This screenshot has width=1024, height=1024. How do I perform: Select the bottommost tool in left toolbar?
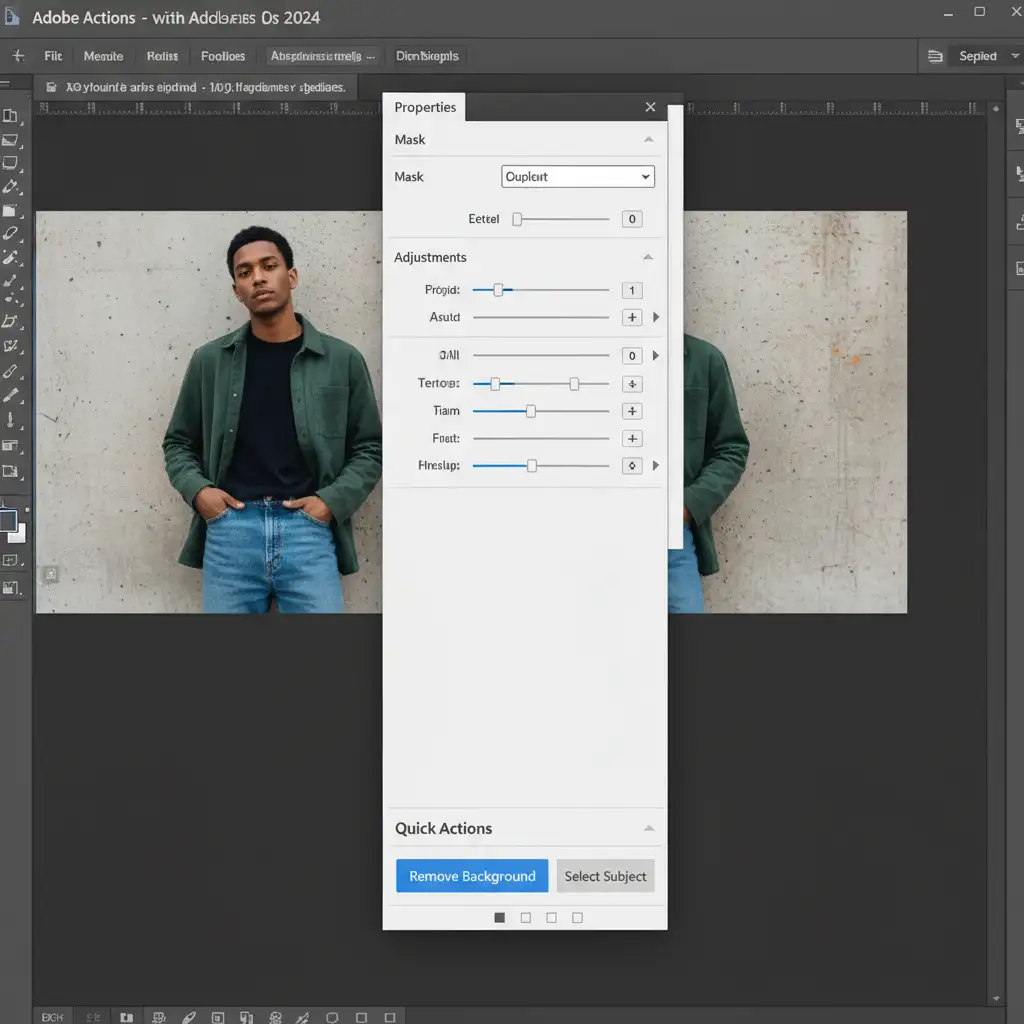coord(11,588)
